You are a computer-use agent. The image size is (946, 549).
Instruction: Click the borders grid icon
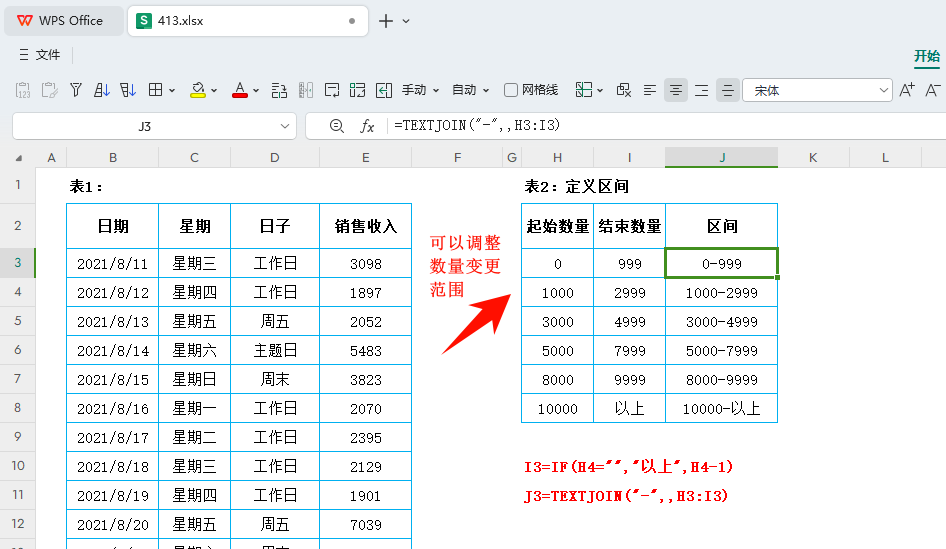click(x=155, y=90)
